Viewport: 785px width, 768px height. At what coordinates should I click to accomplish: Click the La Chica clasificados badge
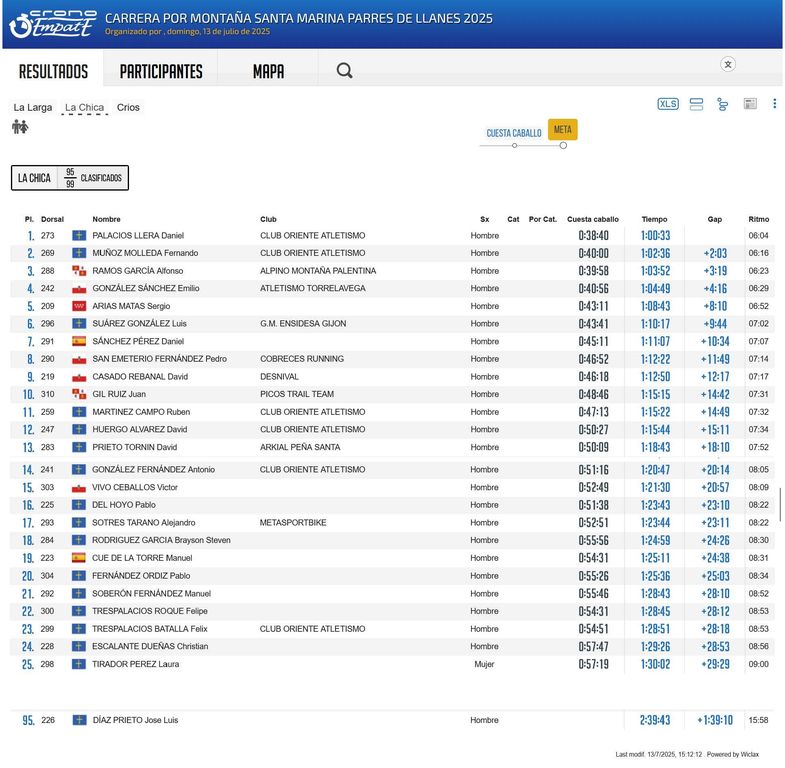[x=70, y=178]
